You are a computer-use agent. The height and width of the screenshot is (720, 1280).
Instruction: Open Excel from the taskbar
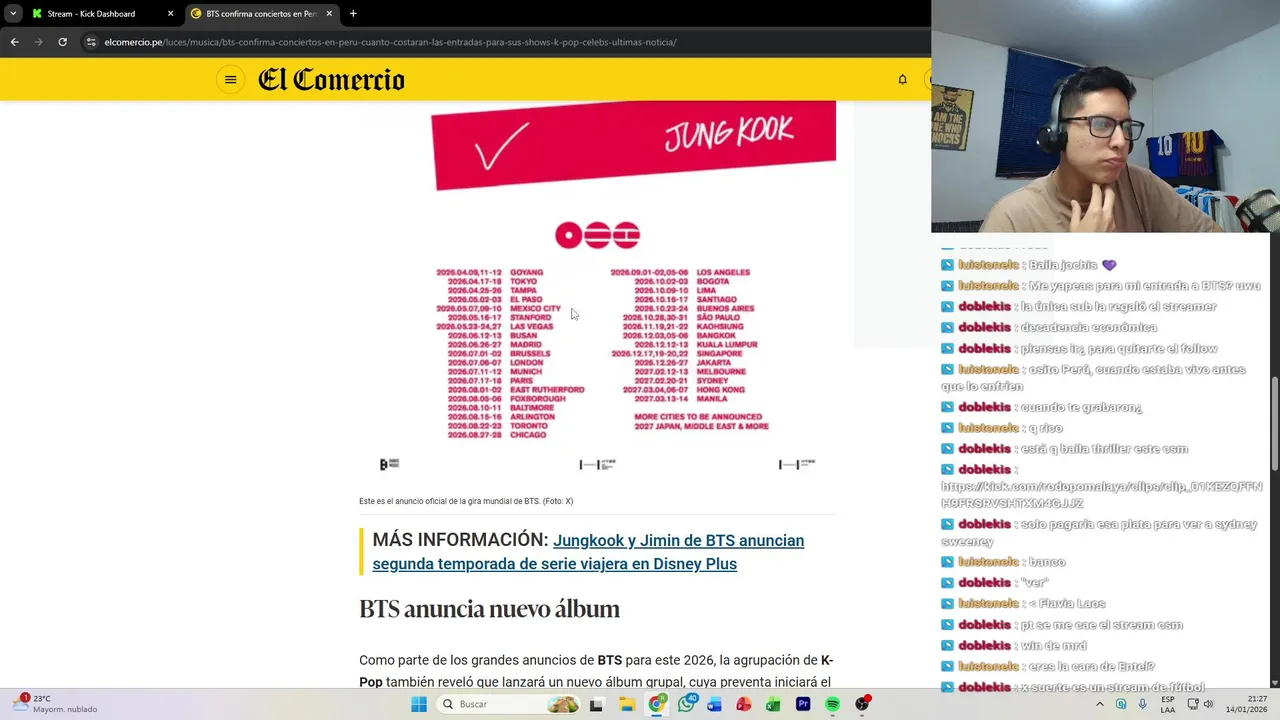click(x=773, y=704)
